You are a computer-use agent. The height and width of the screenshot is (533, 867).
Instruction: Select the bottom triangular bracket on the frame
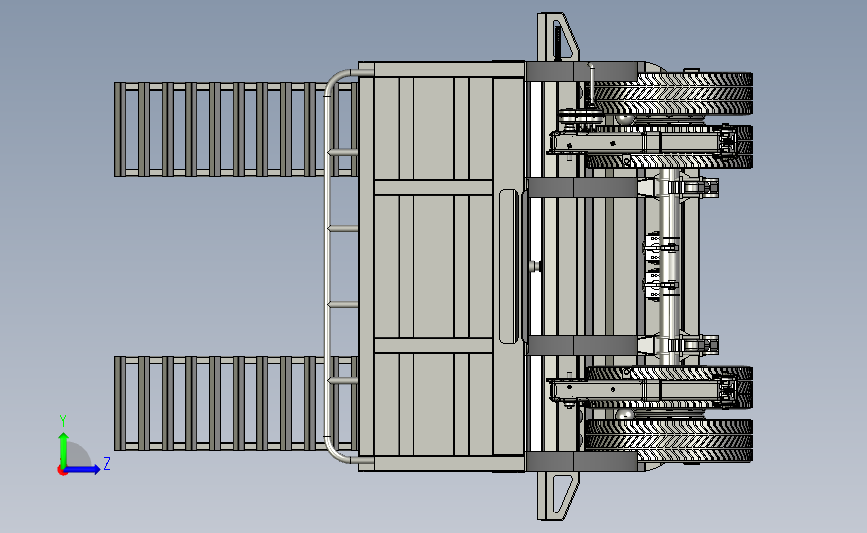(x=558, y=495)
